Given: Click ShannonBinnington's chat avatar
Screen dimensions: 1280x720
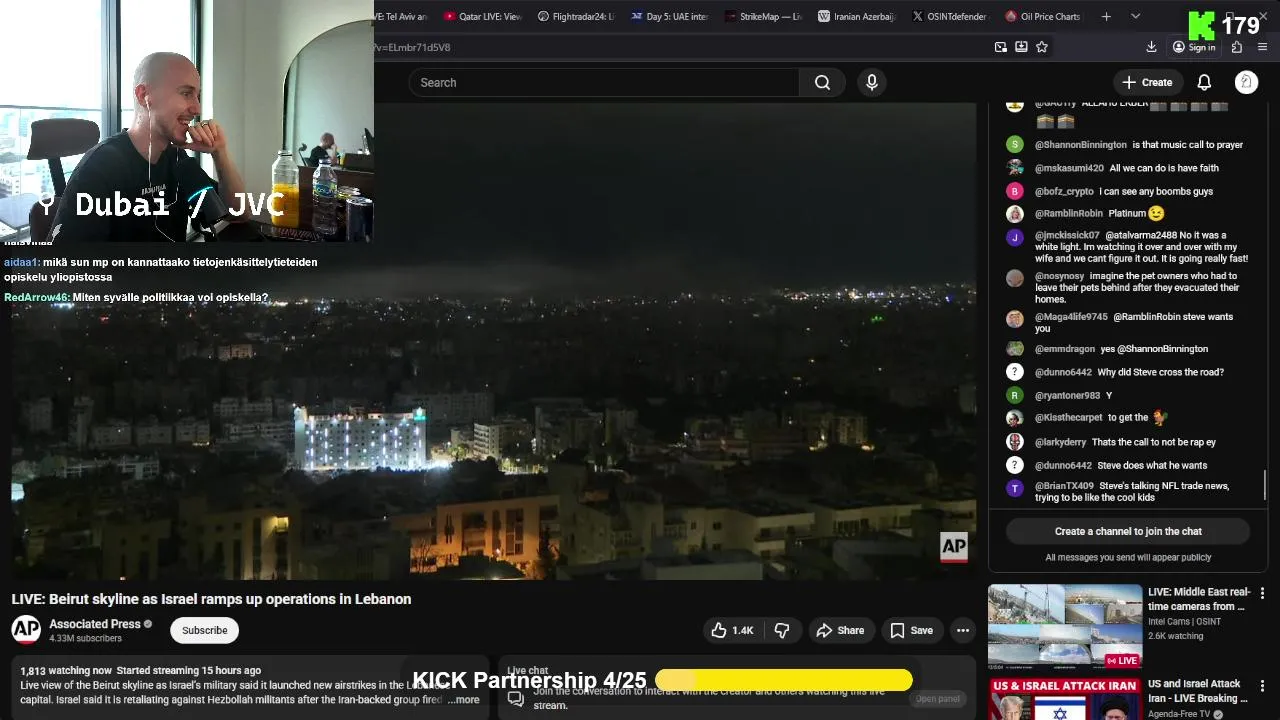Looking at the screenshot, I should (x=1015, y=145).
